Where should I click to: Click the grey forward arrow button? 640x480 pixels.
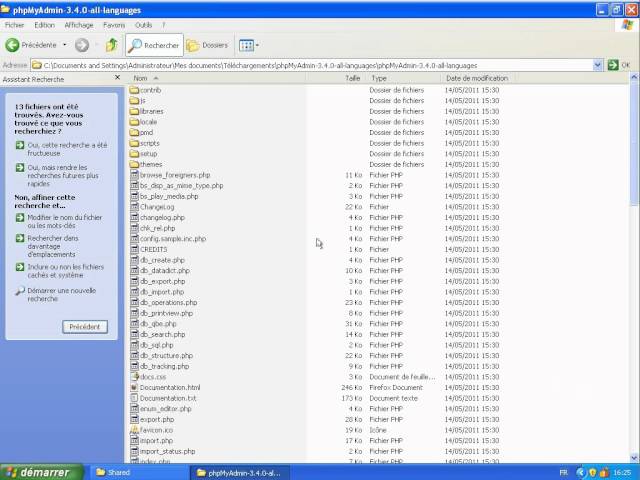pyautogui.click(x=82, y=45)
